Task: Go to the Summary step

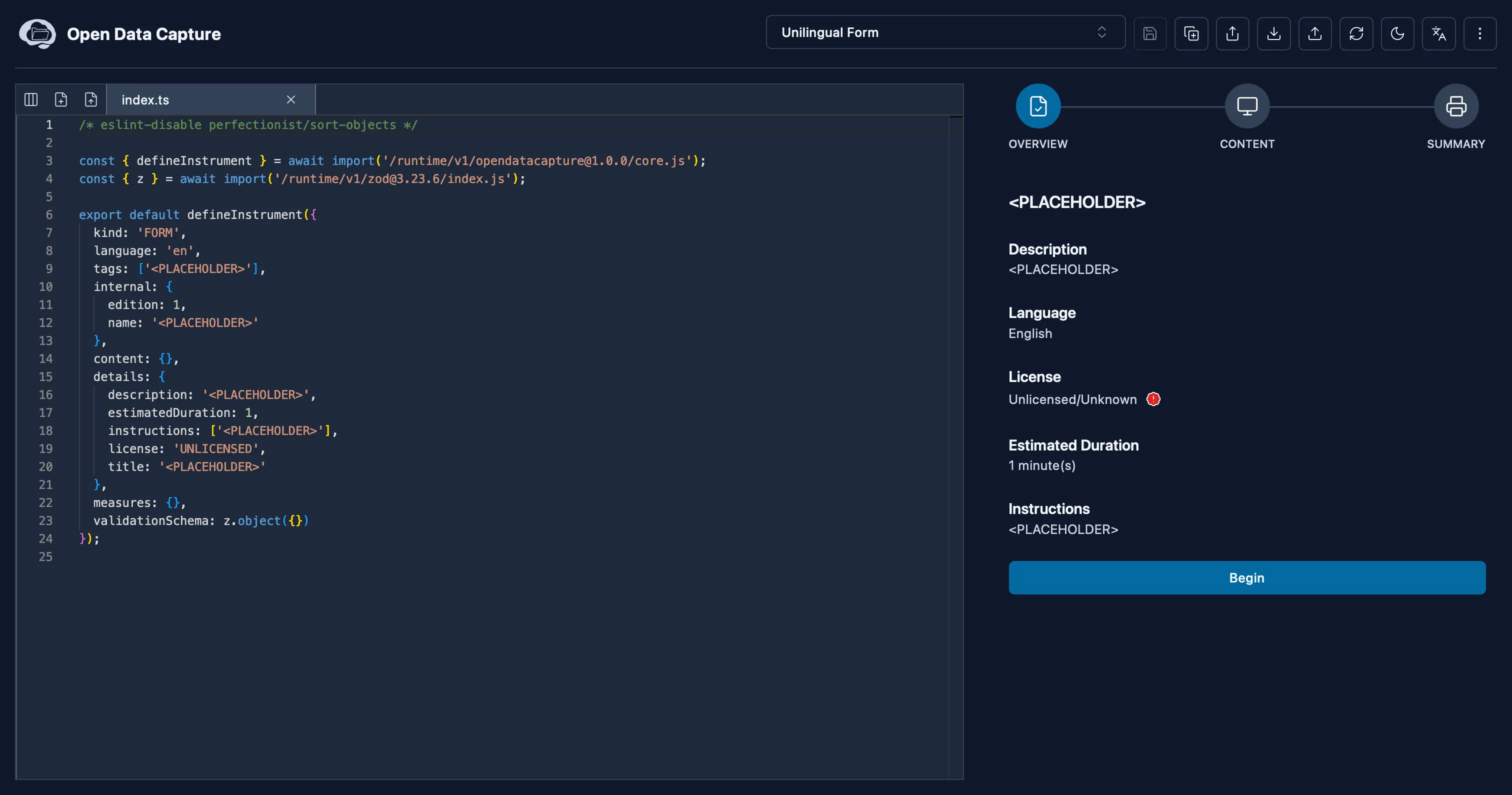Action: click(x=1456, y=106)
